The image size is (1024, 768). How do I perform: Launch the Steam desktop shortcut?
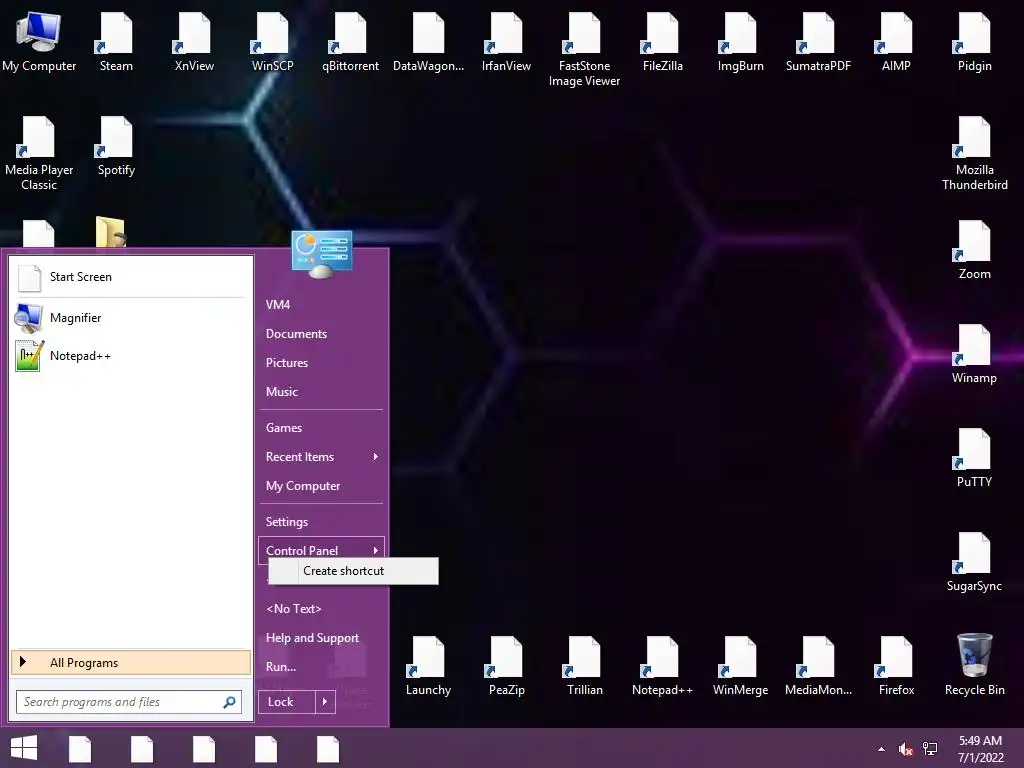[x=116, y=42]
